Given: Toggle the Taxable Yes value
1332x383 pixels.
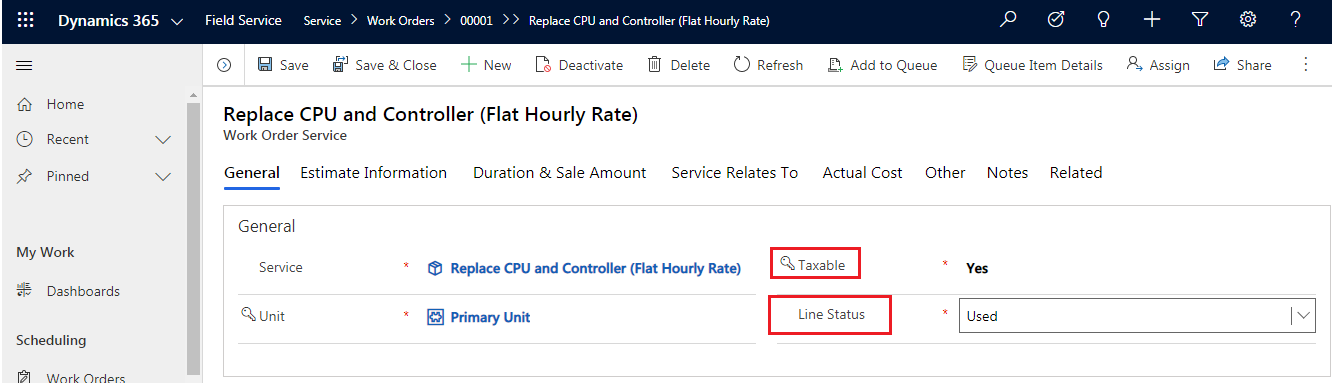Looking at the screenshot, I should coord(977,268).
